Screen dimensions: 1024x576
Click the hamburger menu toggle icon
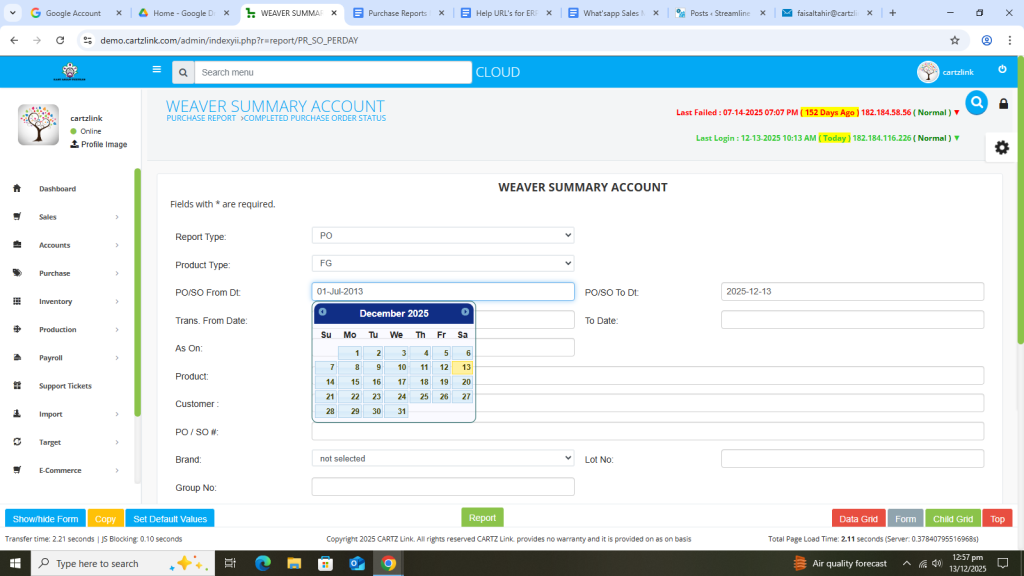pyautogui.click(x=156, y=70)
